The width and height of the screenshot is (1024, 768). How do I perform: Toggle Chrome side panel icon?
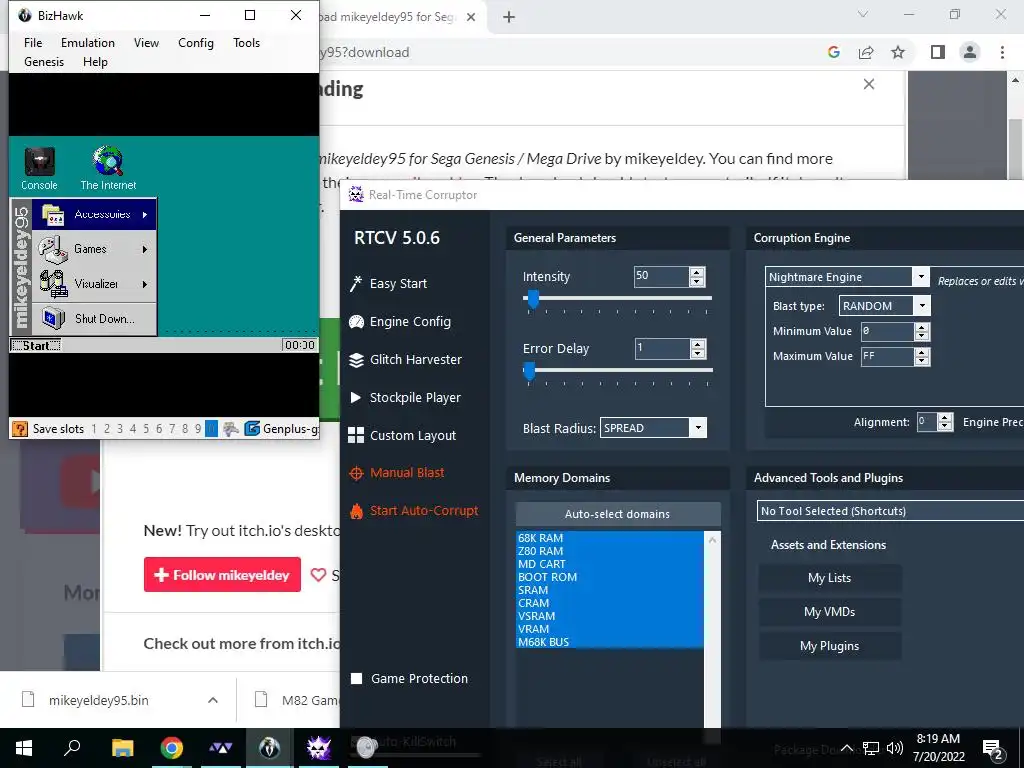tap(938, 52)
